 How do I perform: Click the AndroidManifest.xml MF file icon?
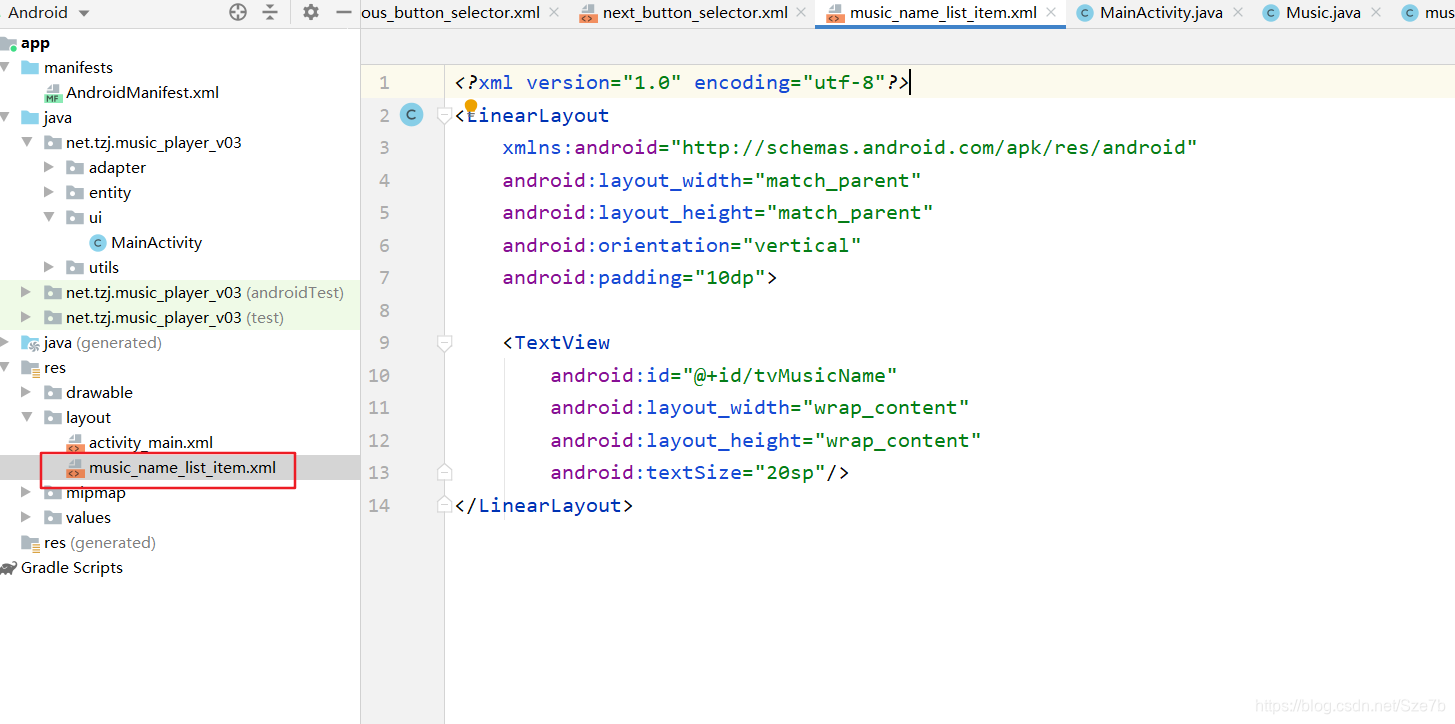point(53,93)
